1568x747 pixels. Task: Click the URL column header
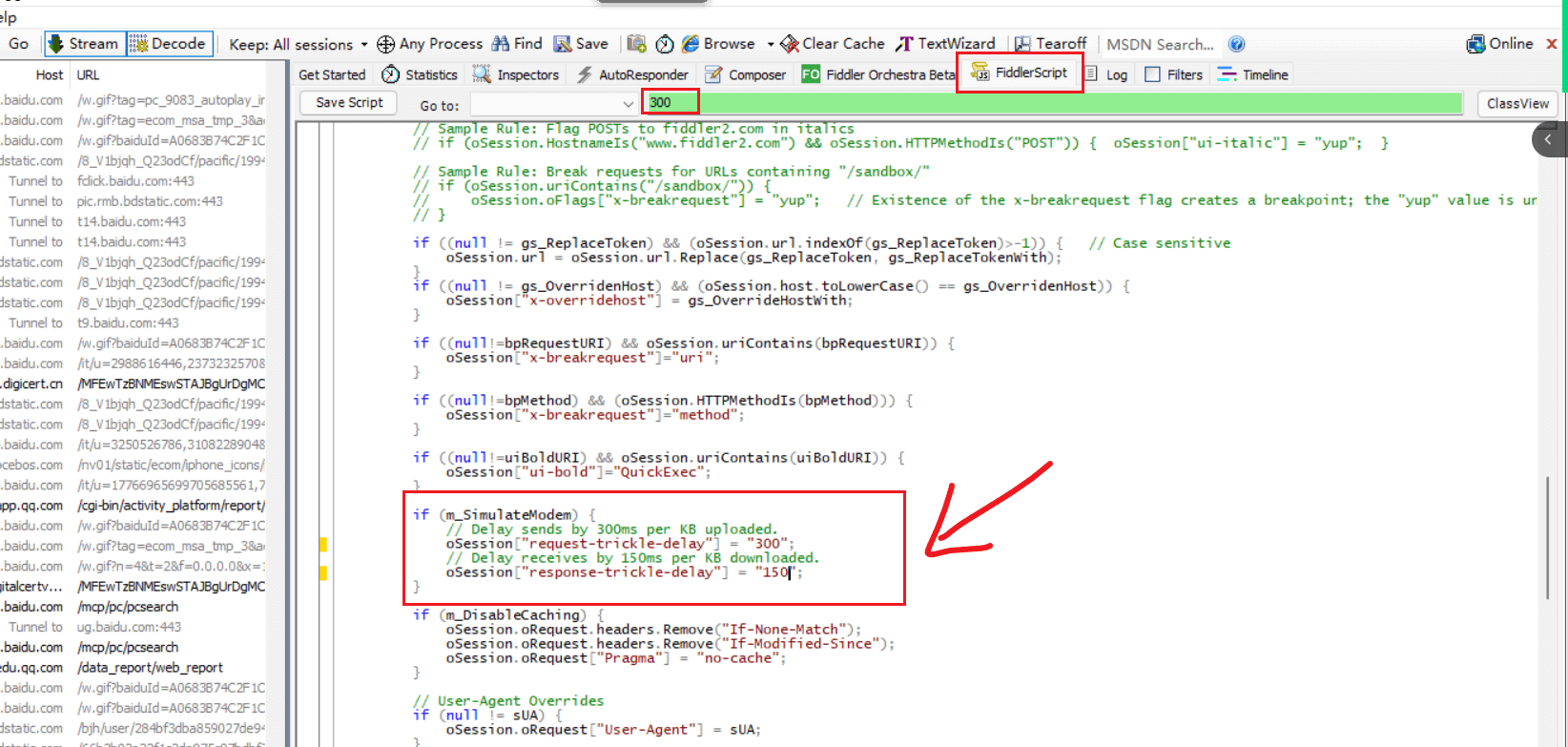point(88,74)
